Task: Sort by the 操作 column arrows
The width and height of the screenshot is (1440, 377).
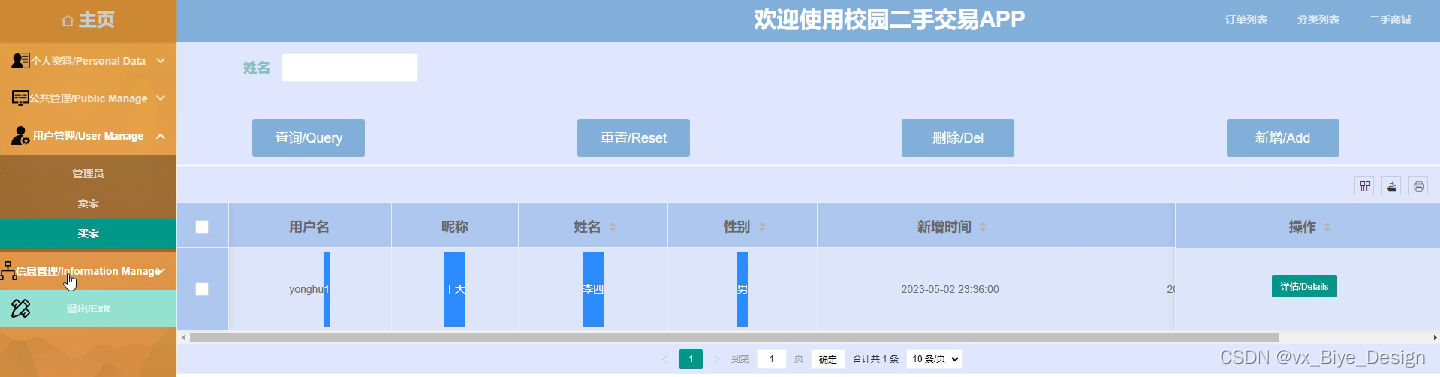Action: 1327,227
